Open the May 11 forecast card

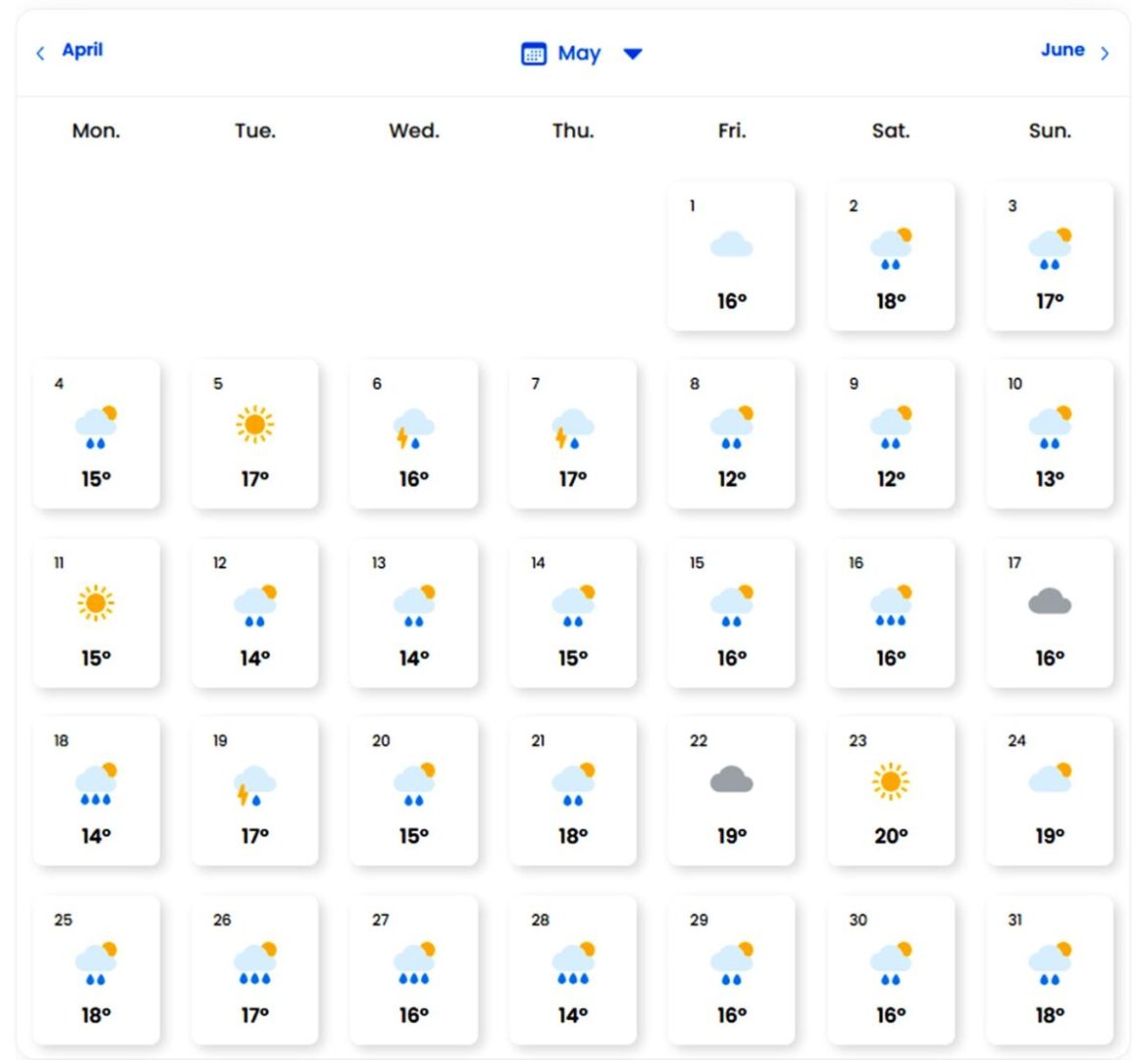pyautogui.click(x=96, y=612)
